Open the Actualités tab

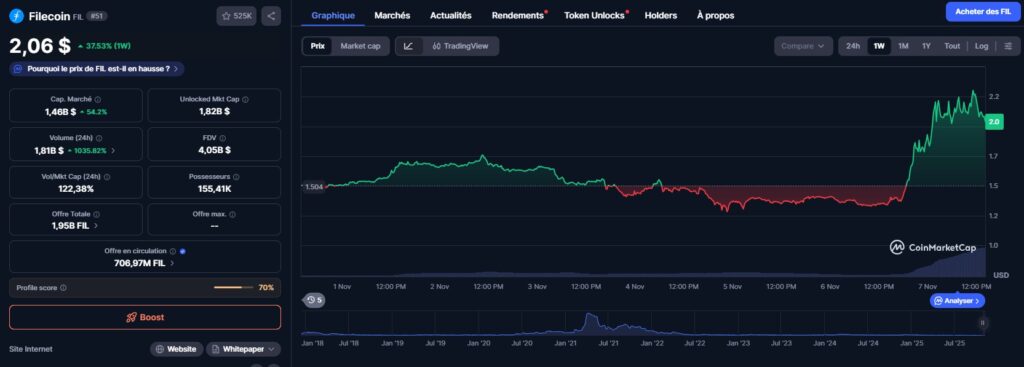451,15
